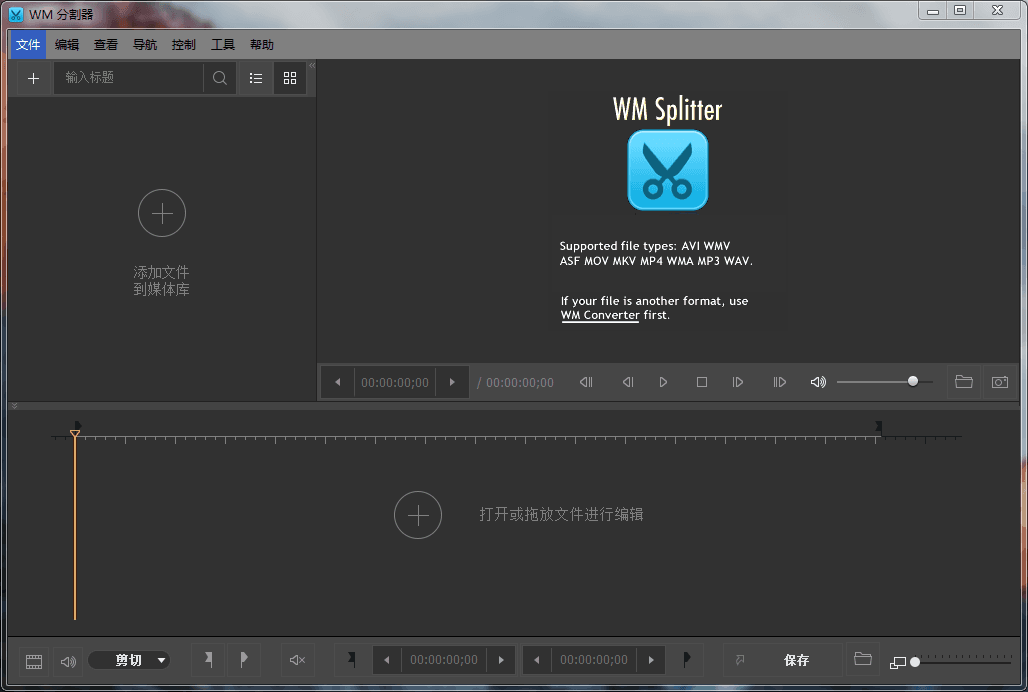Click the 保存 button

pos(796,660)
